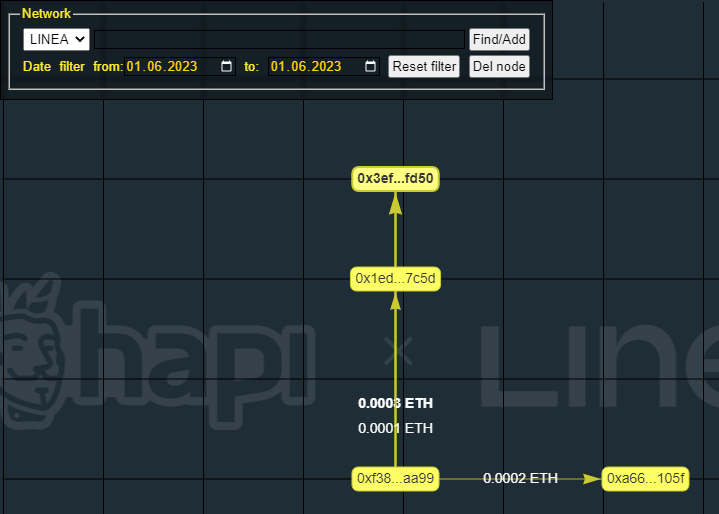
Task: Open calendar picker for the to date
Action: (370, 66)
